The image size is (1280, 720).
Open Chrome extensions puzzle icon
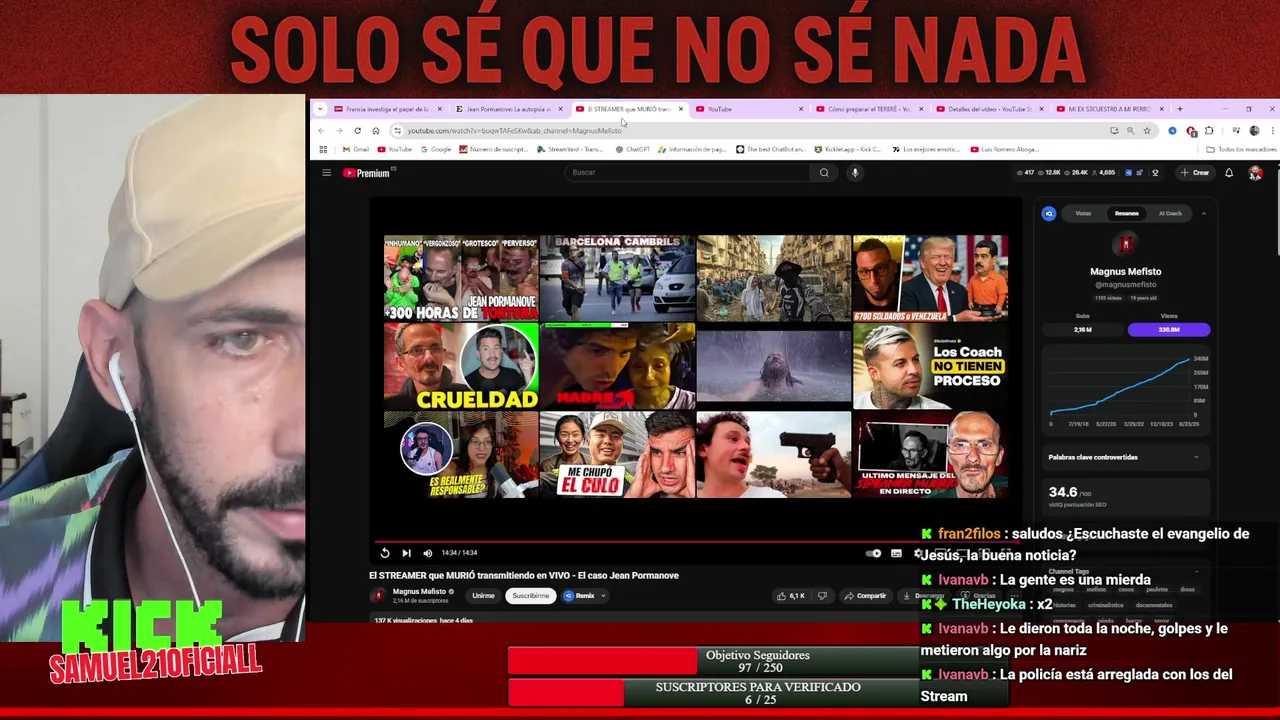pyautogui.click(x=1209, y=131)
